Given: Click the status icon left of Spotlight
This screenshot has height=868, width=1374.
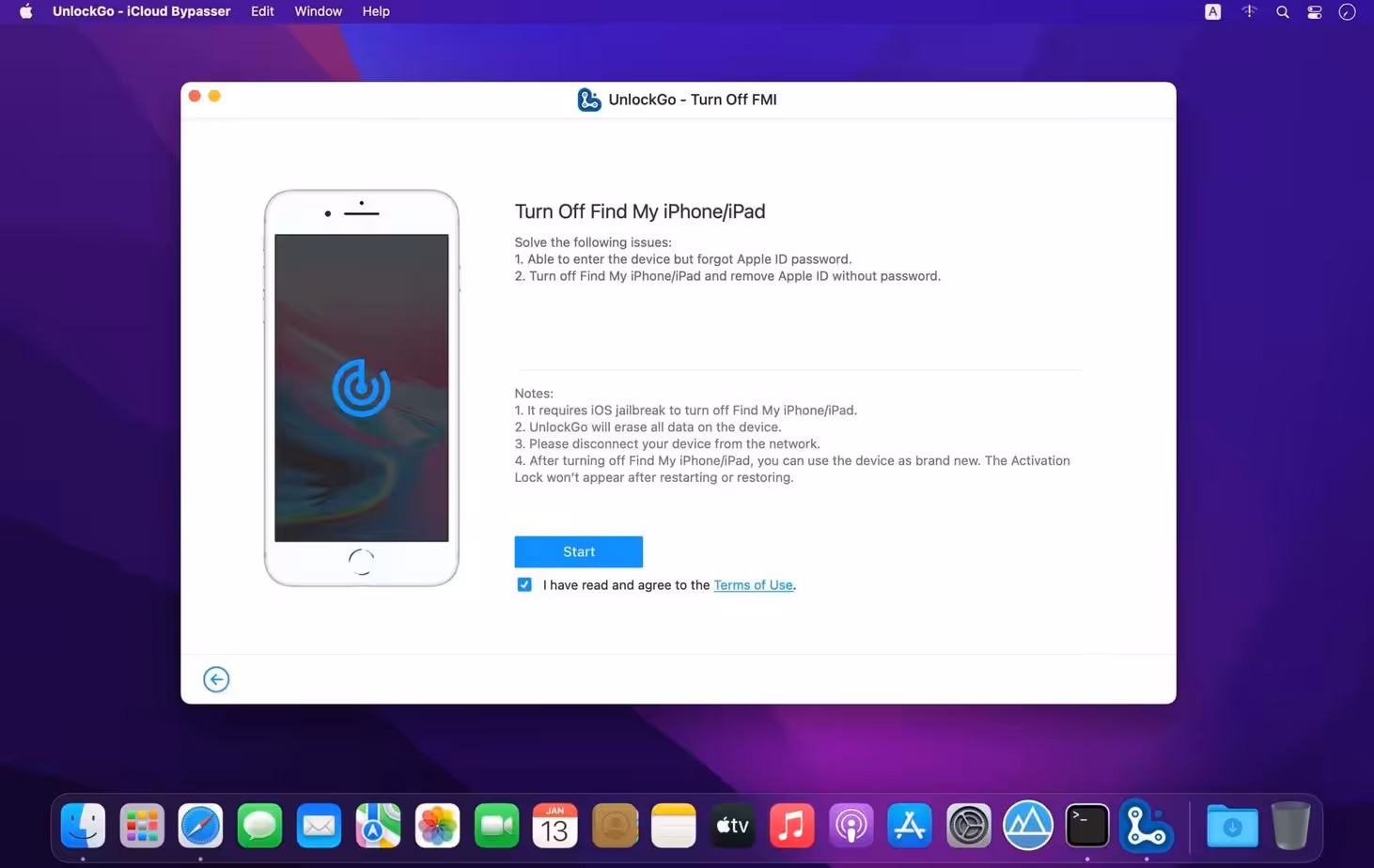Looking at the screenshot, I should pos(1248,11).
